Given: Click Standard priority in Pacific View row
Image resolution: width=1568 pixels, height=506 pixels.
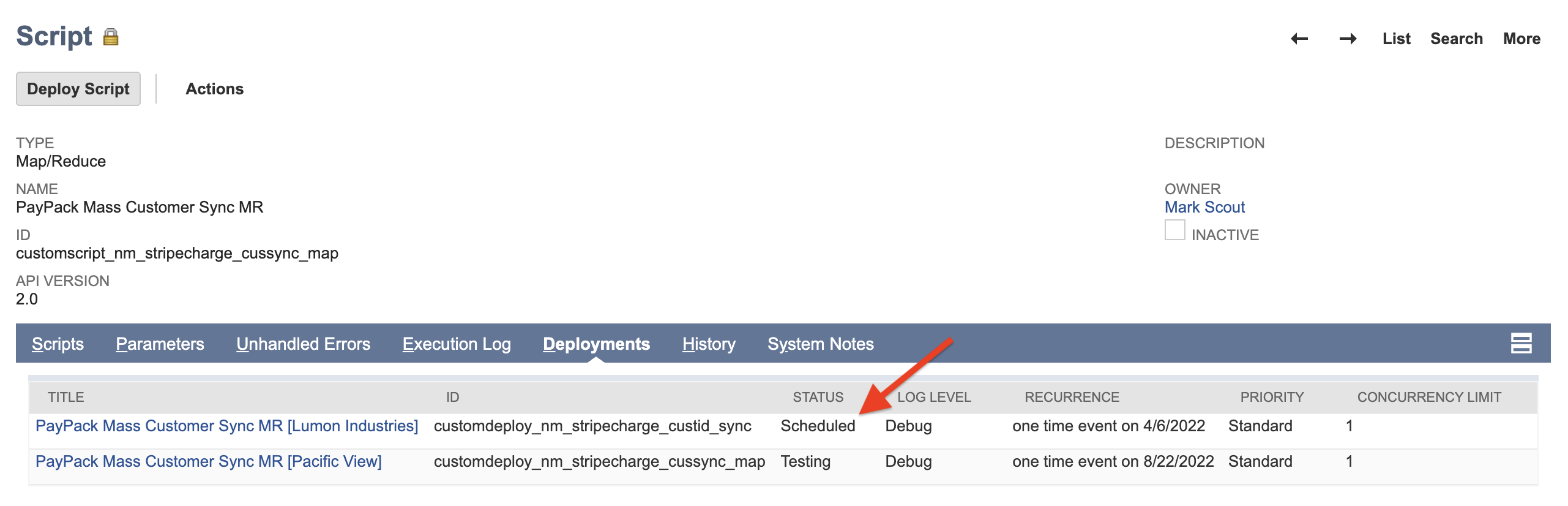Looking at the screenshot, I should [x=1260, y=461].
